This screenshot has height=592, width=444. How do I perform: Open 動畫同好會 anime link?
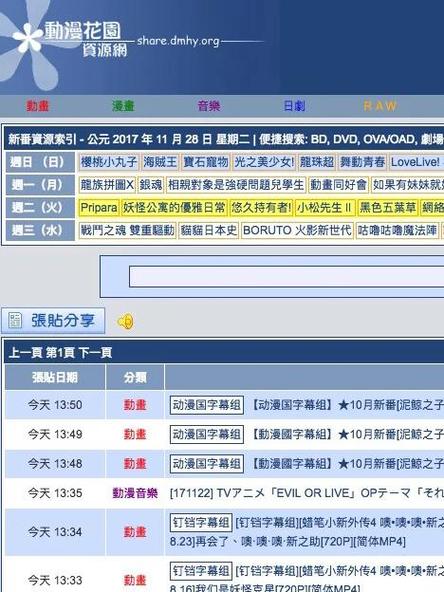tap(338, 185)
